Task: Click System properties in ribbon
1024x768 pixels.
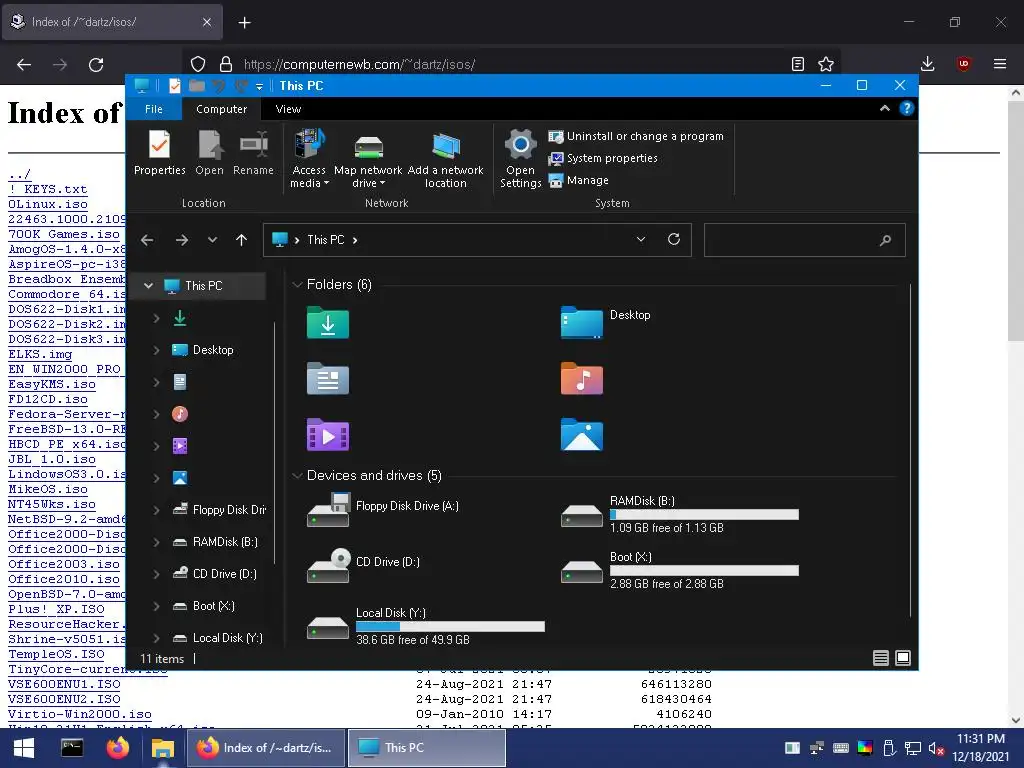Action: pos(603,158)
